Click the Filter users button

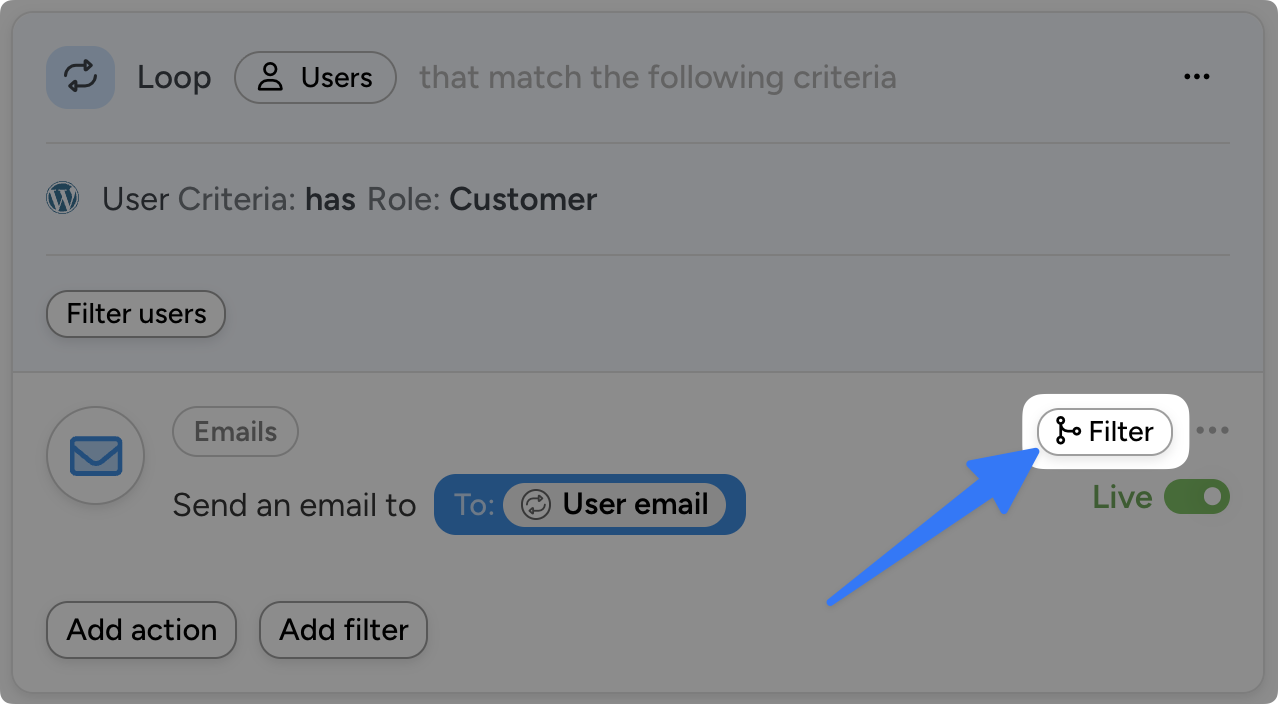136,314
